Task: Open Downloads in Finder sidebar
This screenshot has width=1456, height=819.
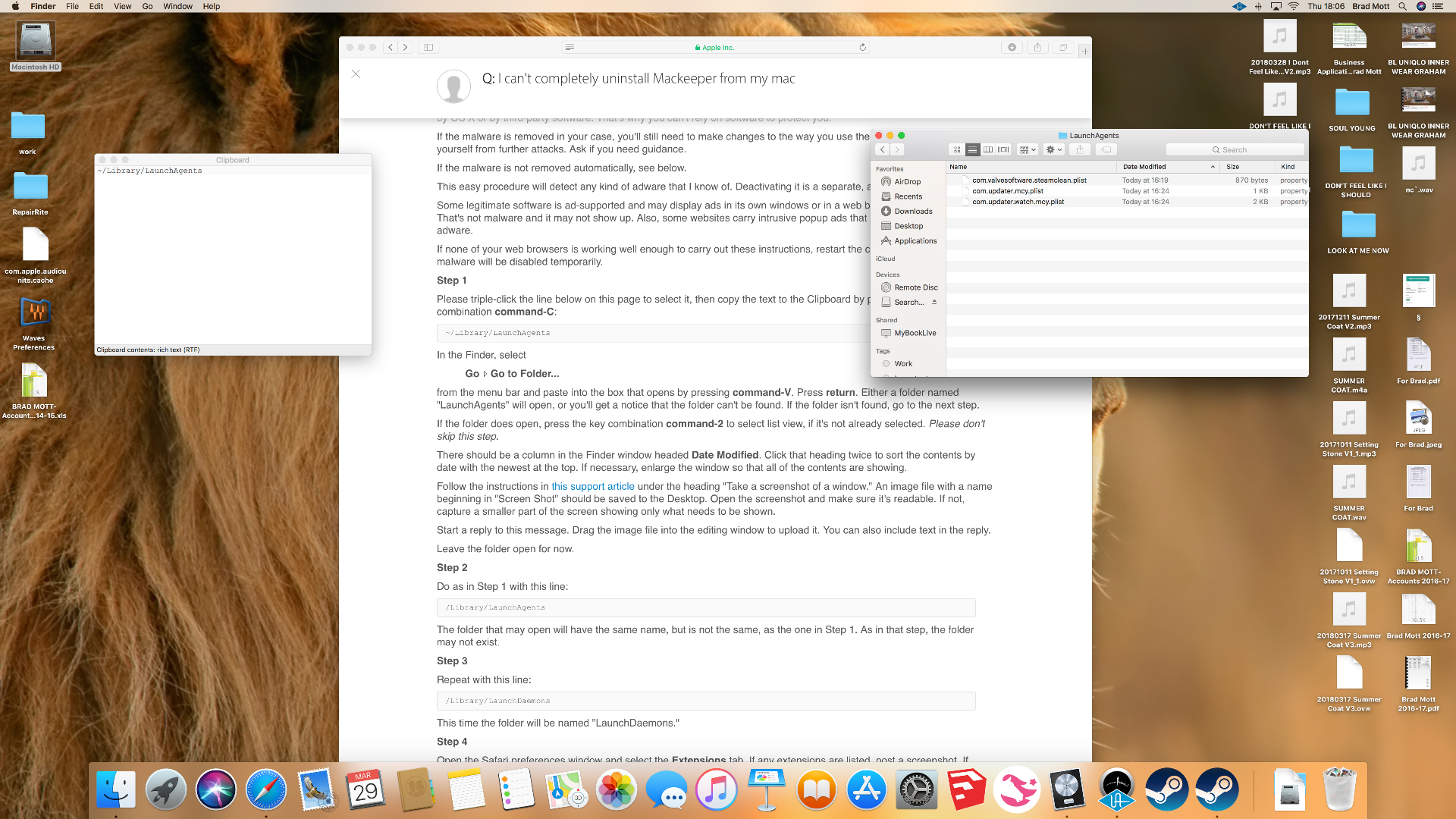Action: click(x=913, y=211)
